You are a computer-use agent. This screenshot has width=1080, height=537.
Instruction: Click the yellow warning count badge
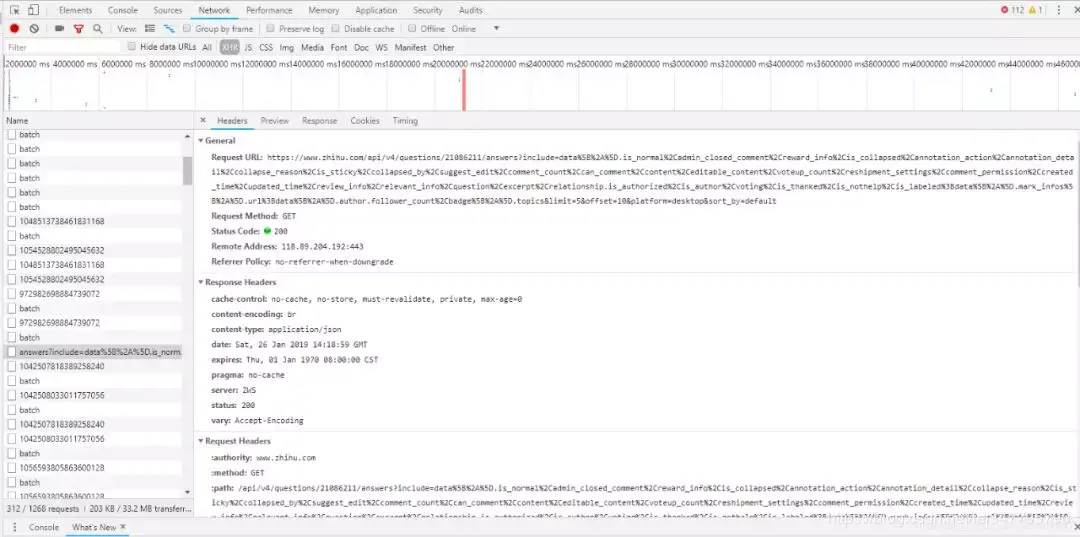click(1035, 10)
